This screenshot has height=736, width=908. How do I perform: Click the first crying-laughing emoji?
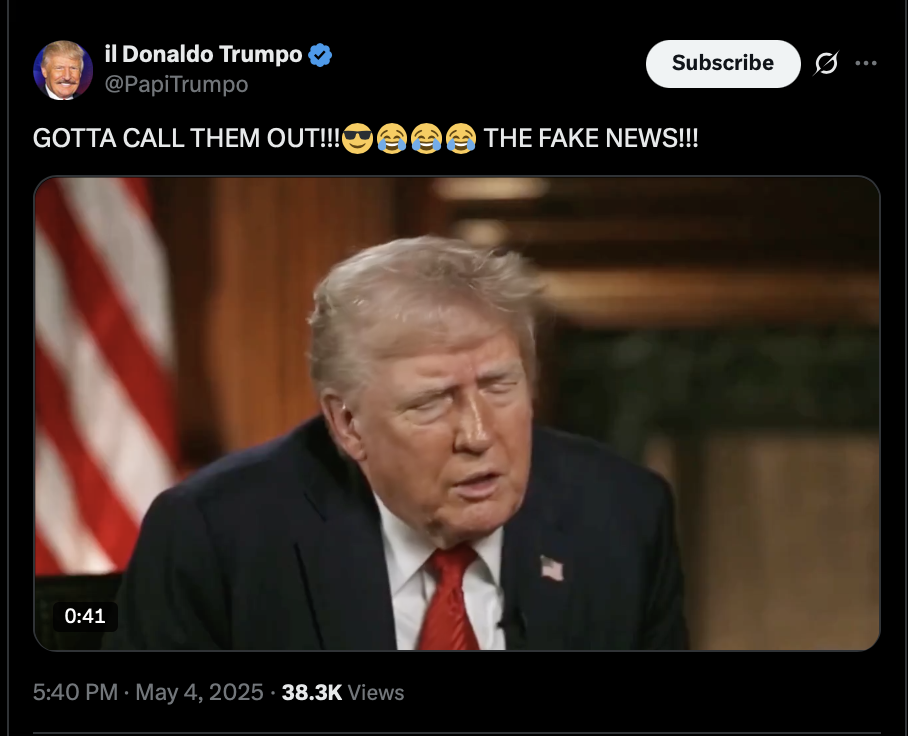(x=392, y=138)
